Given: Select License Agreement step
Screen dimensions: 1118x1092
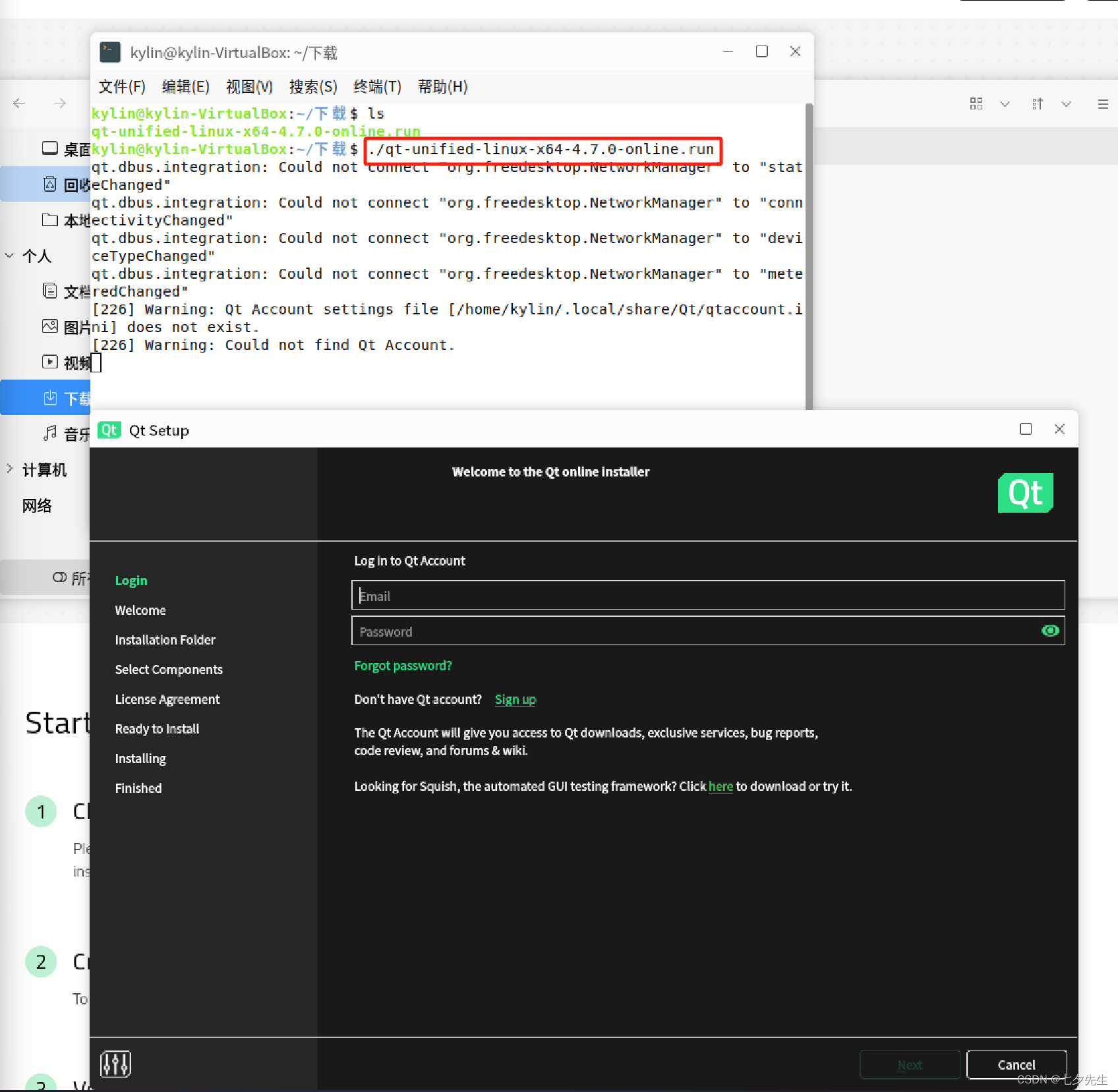Looking at the screenshot, I should tap(167, 699).
